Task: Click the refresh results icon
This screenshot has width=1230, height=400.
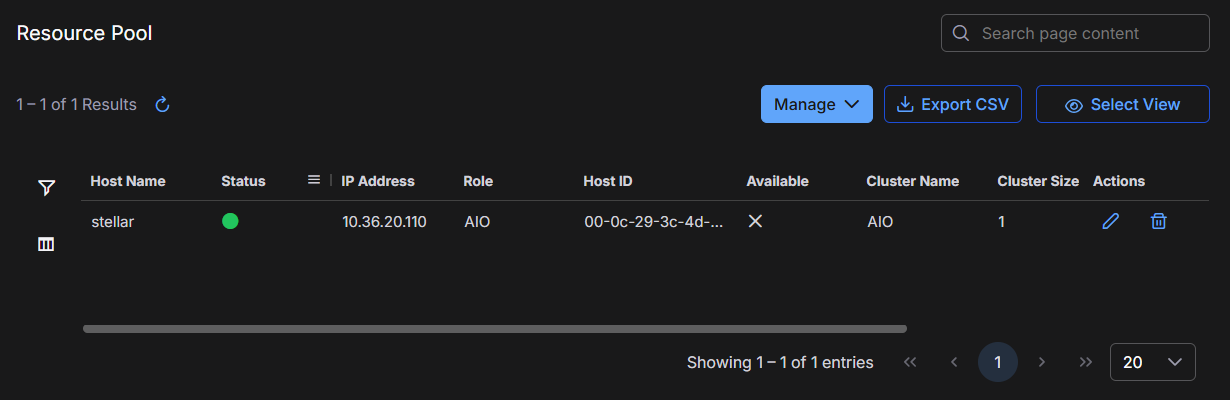Action: point(162,104)
